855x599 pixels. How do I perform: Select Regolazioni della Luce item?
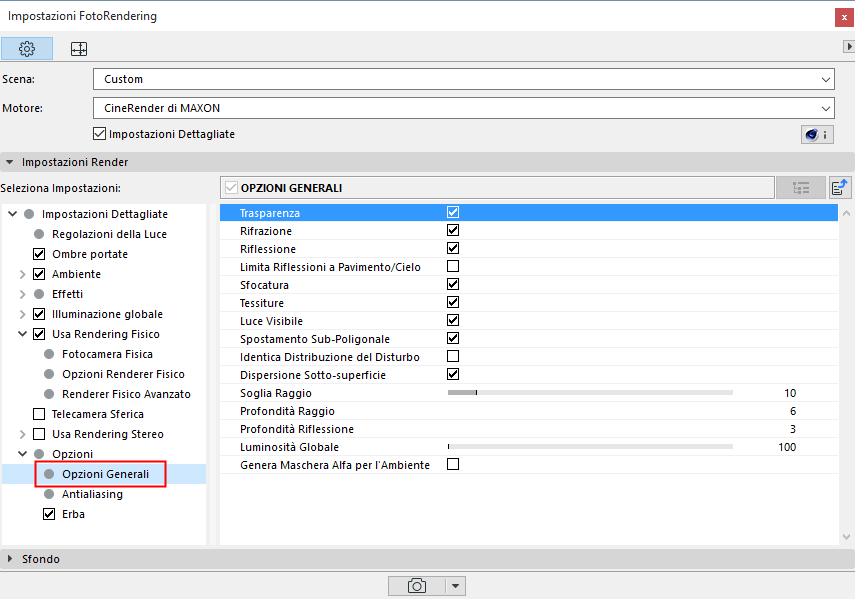109,234
